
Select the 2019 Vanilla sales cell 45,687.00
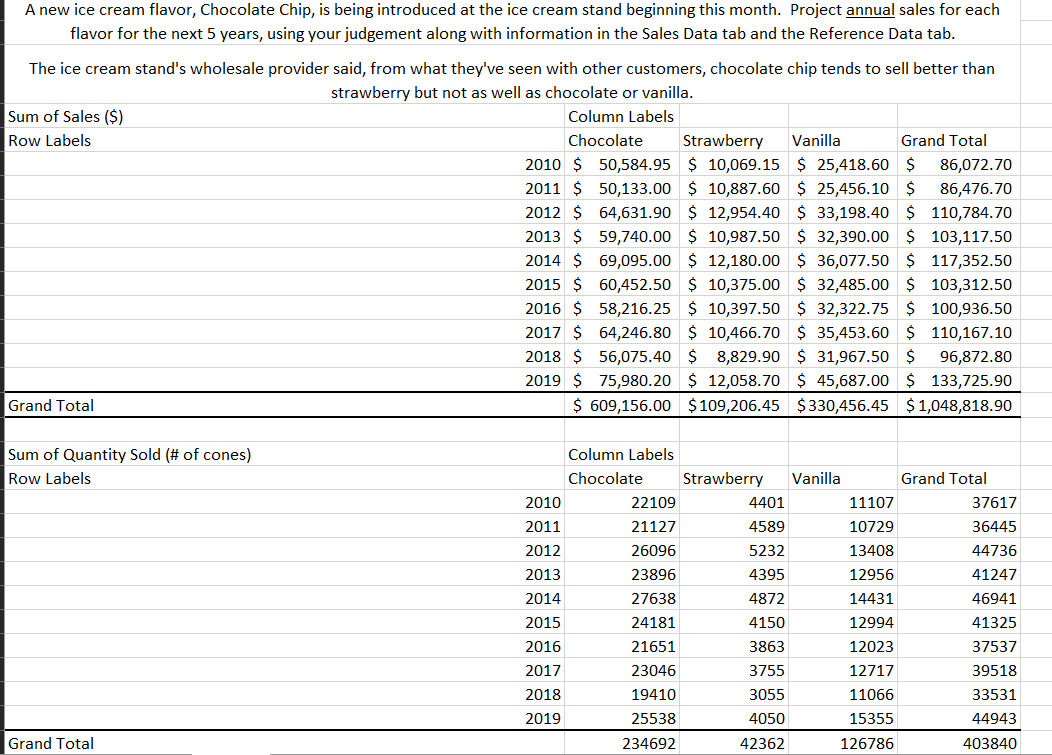(x=843, y=381)
